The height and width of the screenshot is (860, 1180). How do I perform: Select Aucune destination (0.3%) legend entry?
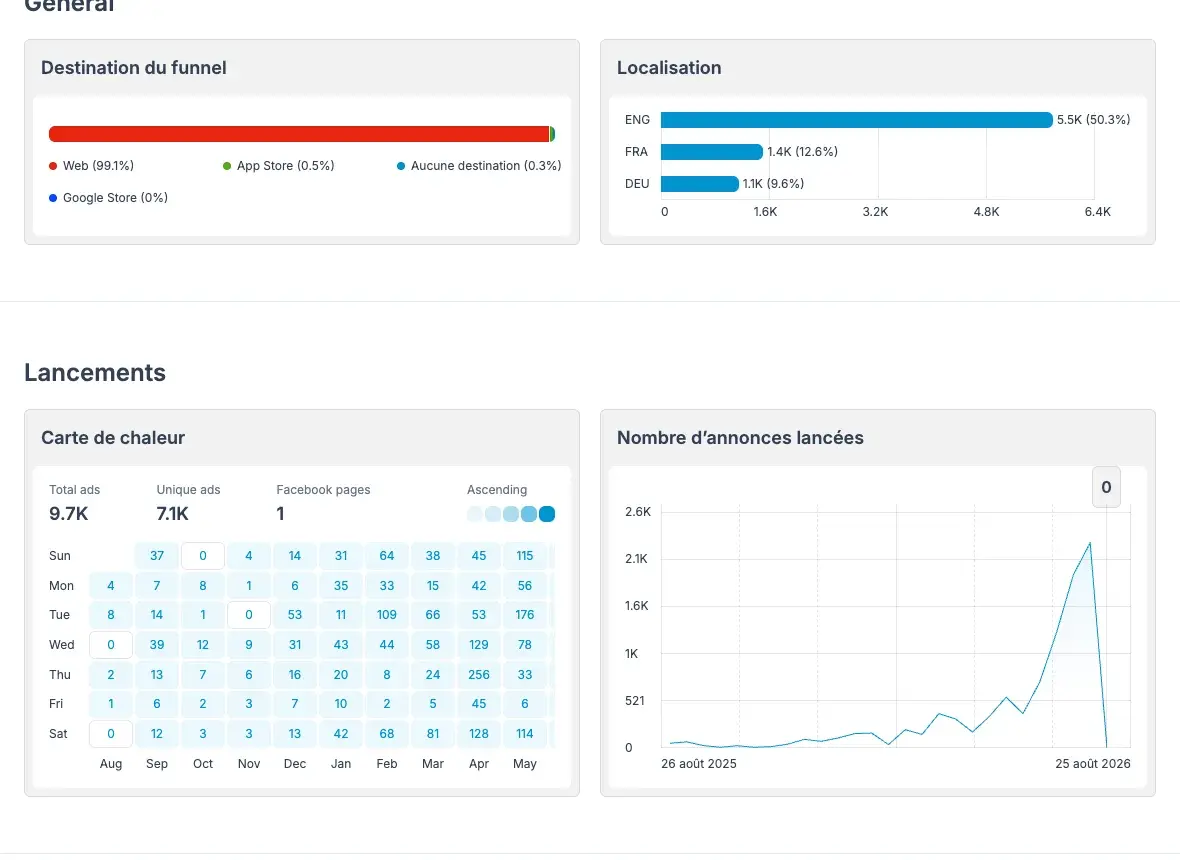[479, 166]
